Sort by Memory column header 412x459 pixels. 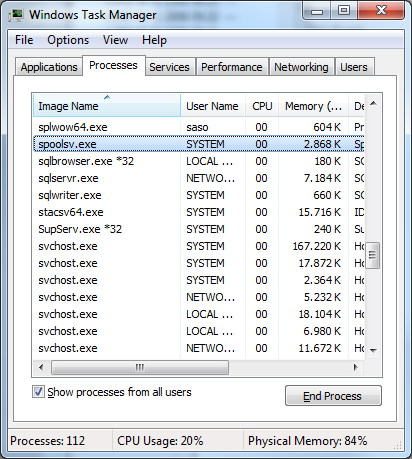[313, 106]
